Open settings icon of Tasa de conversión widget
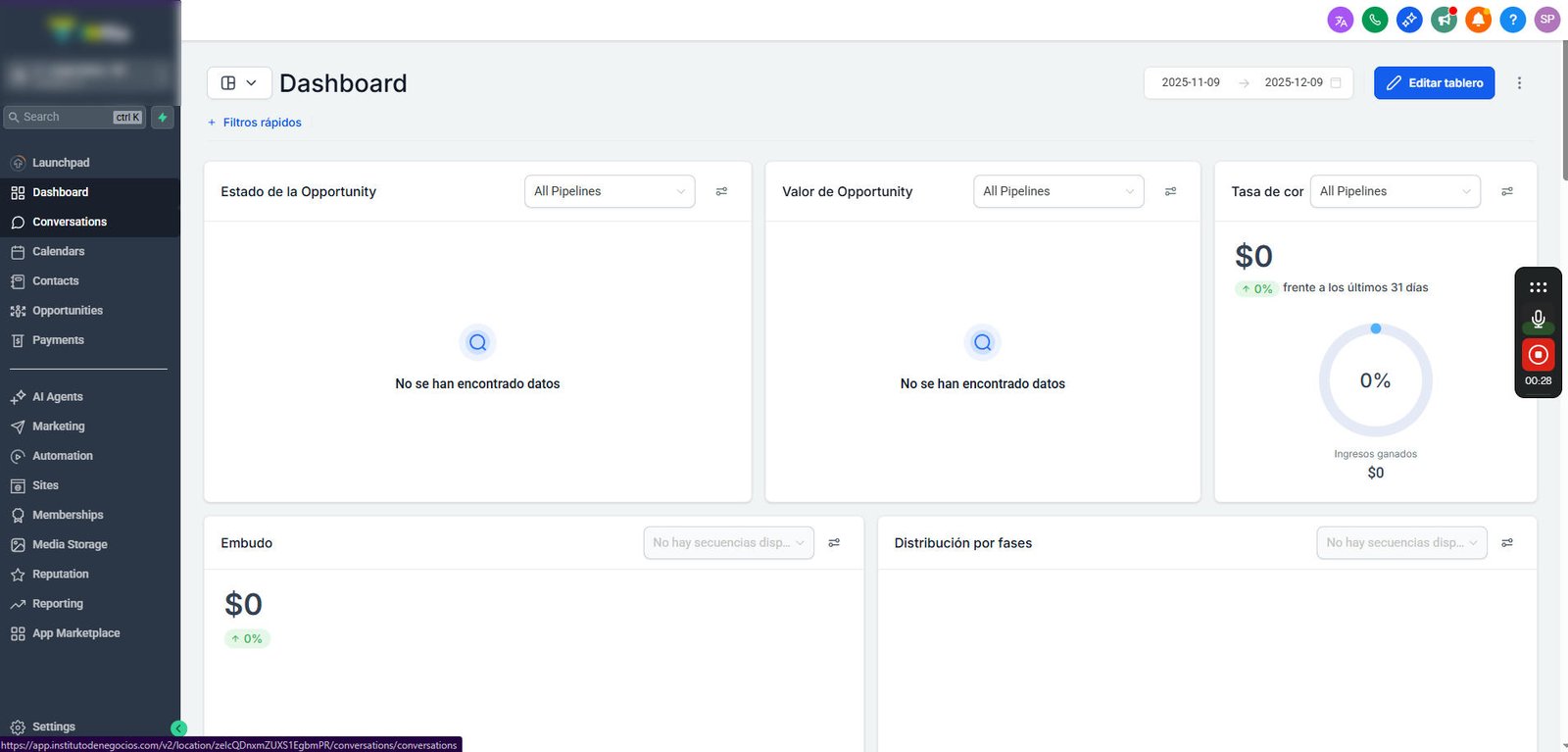 pos(1507,191)
